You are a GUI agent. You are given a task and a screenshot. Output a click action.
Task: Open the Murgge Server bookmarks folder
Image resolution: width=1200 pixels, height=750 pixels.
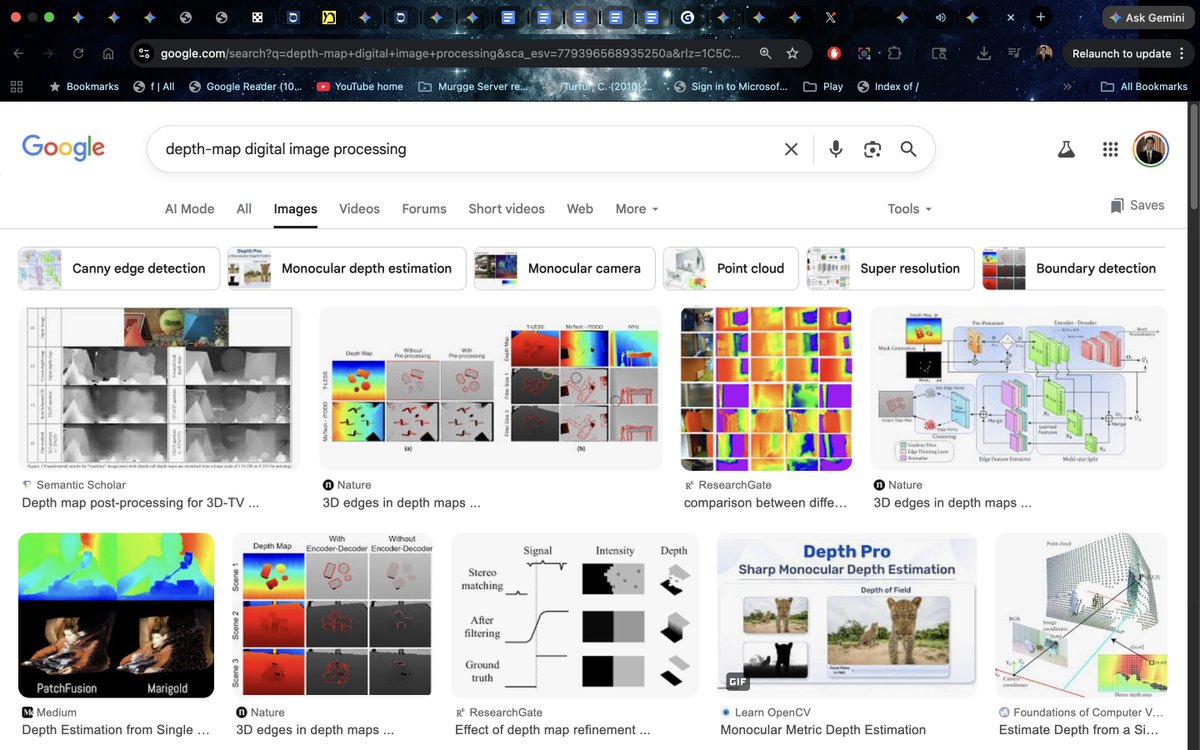pos(472,86)
